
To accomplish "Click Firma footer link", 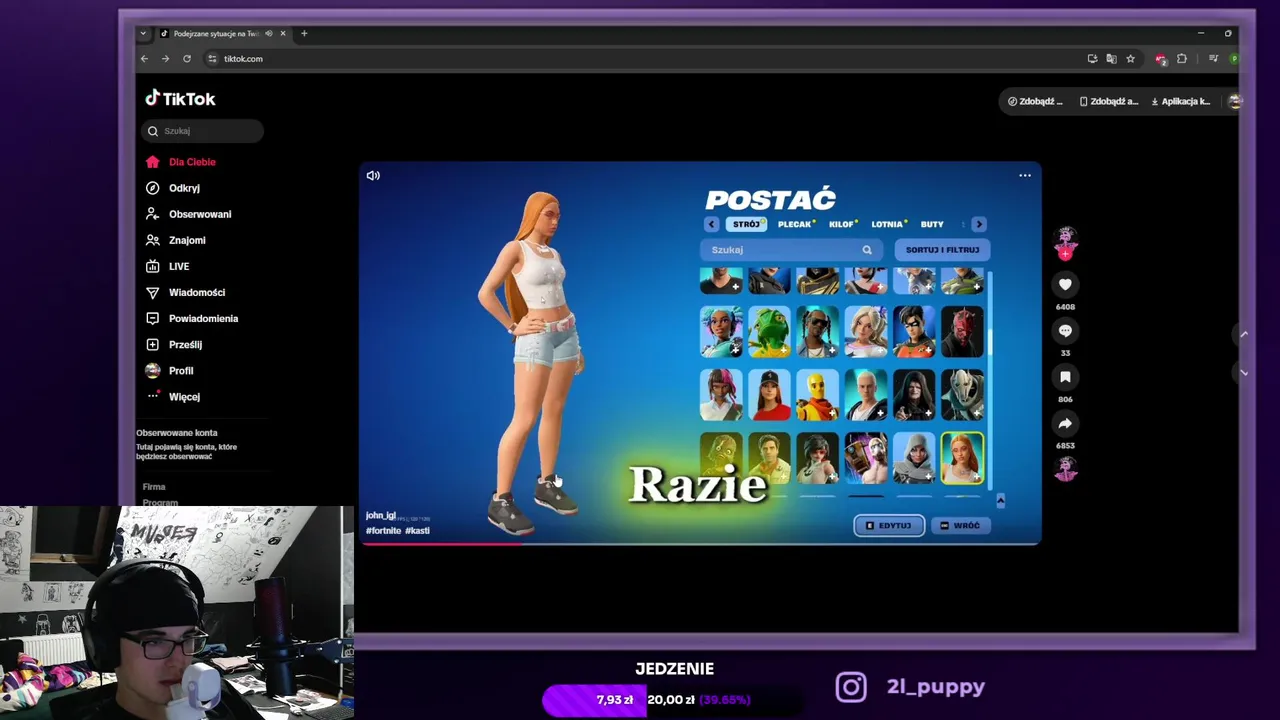I will [x=154, y=487].
